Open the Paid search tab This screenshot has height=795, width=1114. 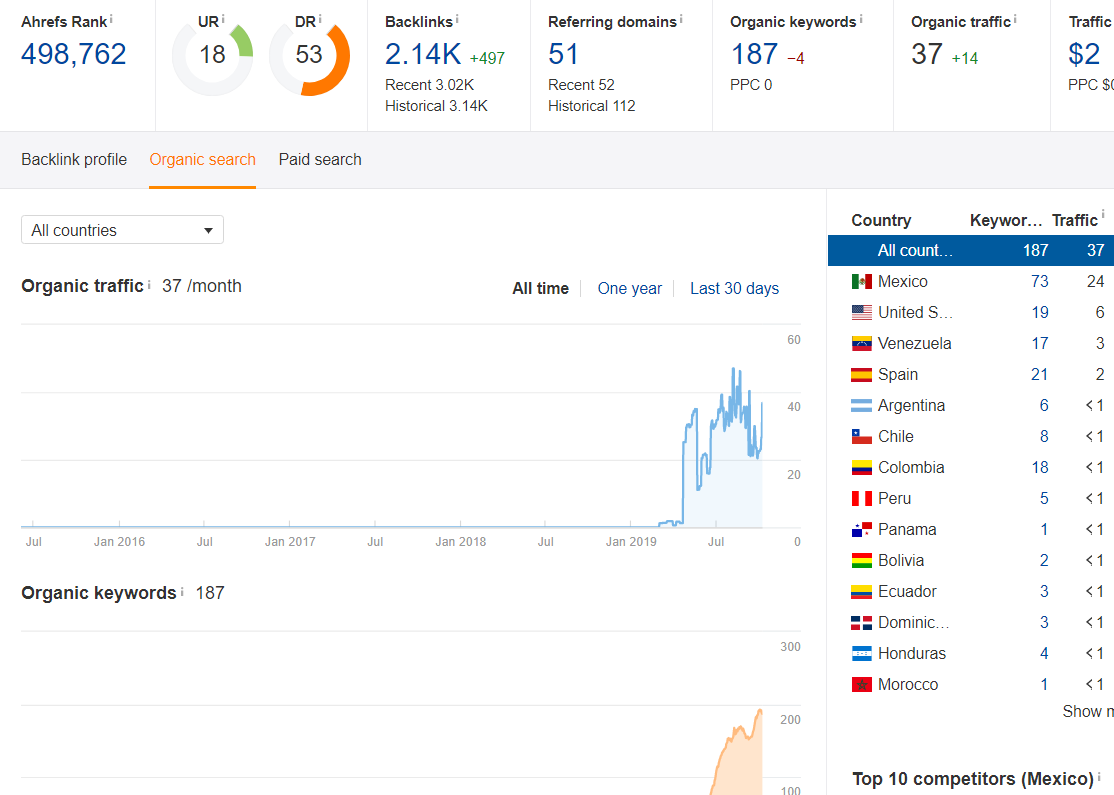pyautogui.click(x=320, y=159)
